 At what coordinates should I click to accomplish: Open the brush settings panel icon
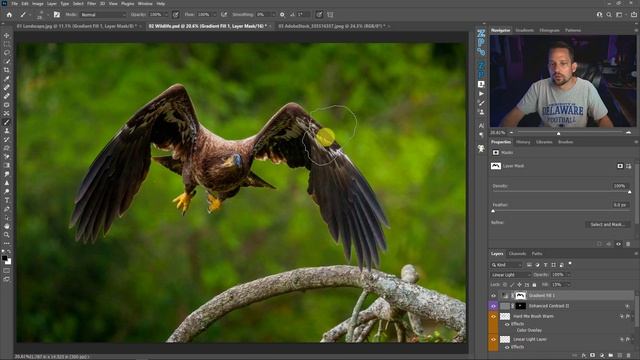coord(57,15)
